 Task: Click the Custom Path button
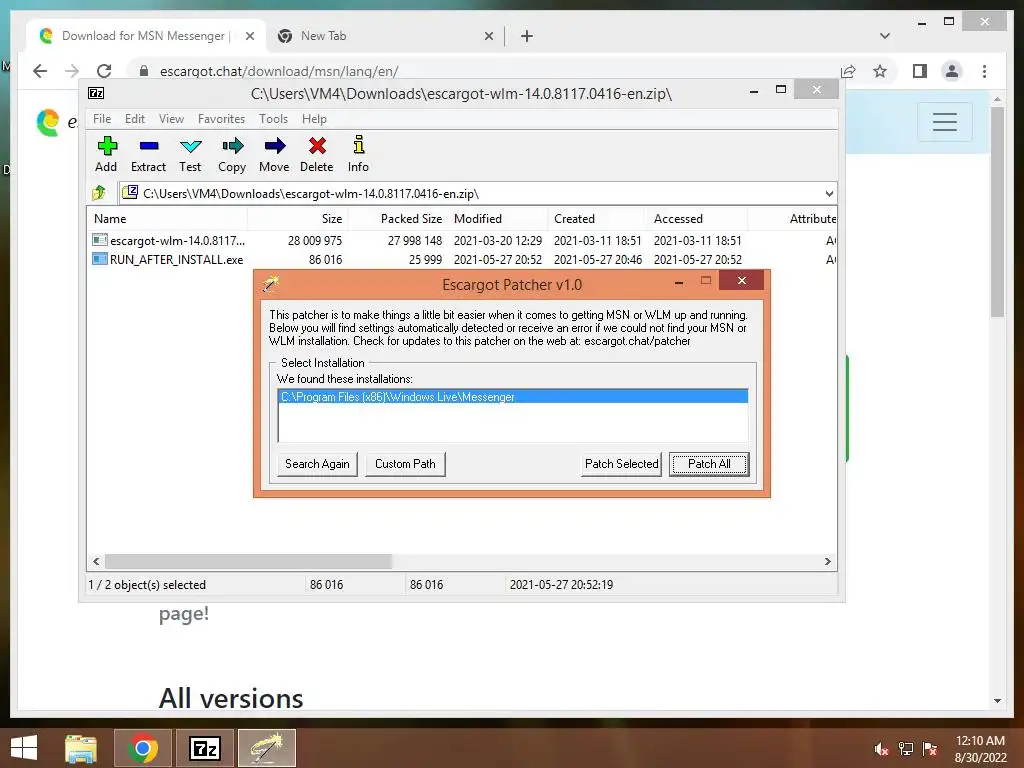click(x=405, y=464)
